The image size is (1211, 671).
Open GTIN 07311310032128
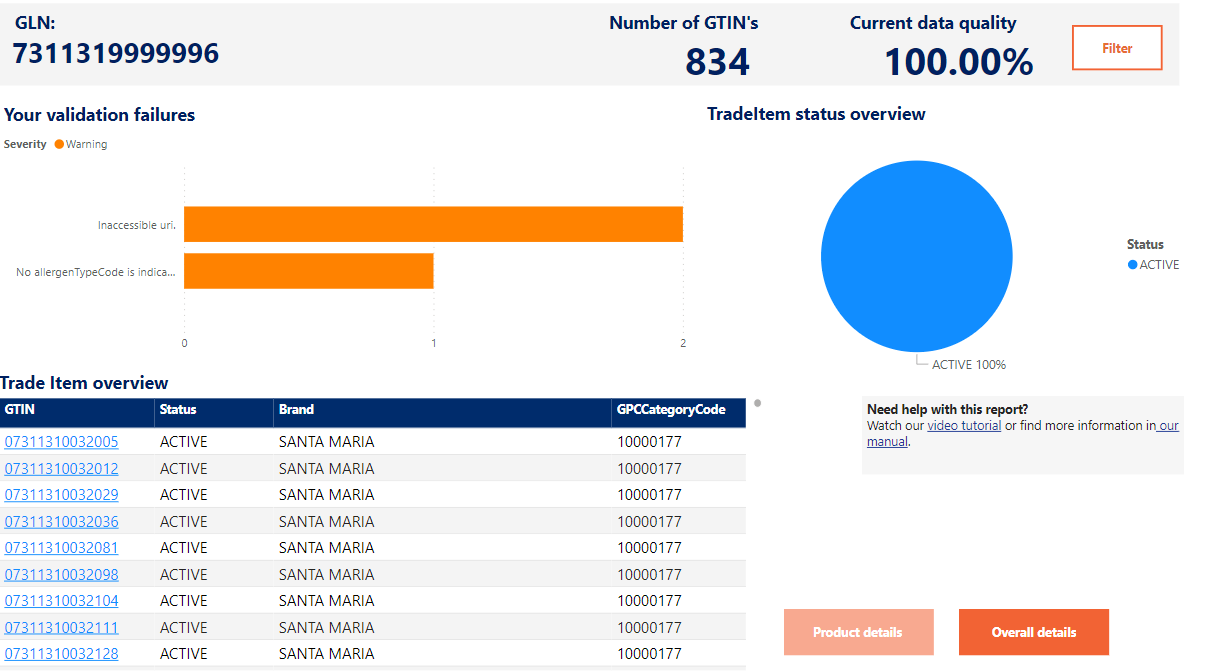(61, 654)
